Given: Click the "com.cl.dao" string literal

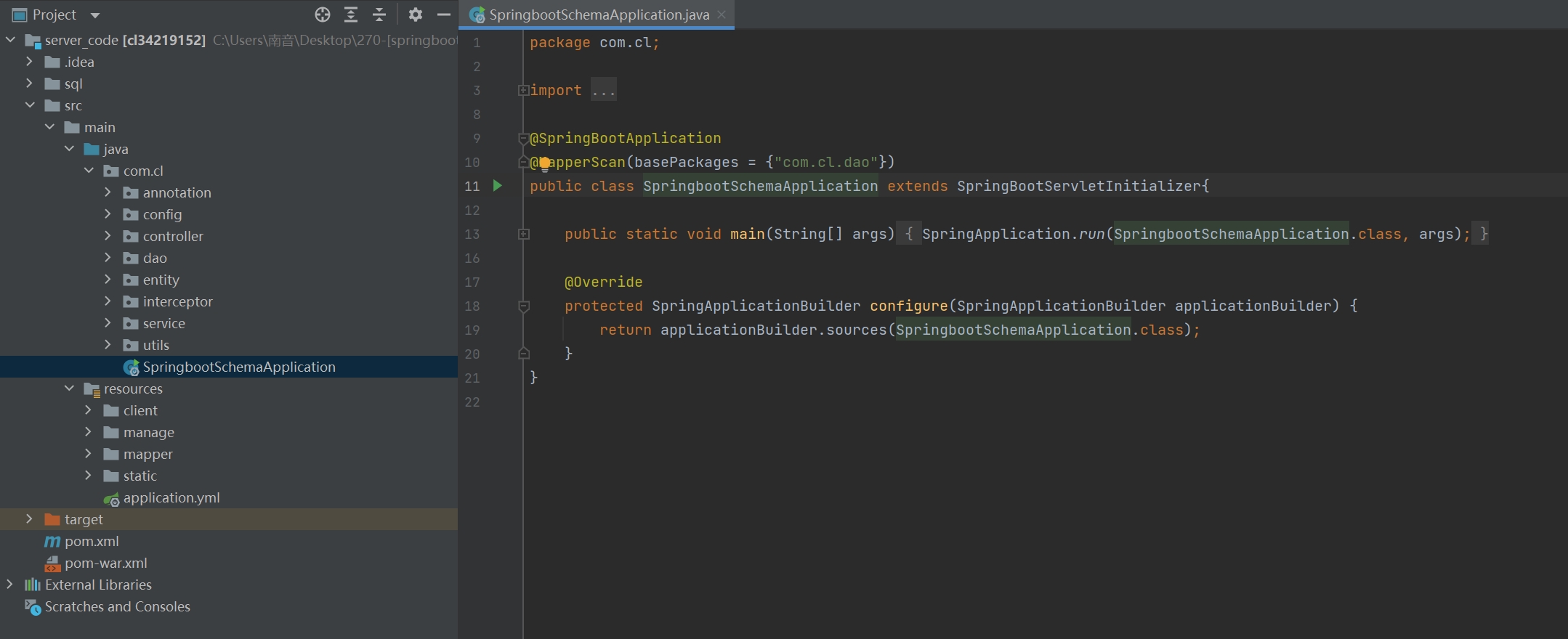Looking at the screenshot, I should 826,162.
